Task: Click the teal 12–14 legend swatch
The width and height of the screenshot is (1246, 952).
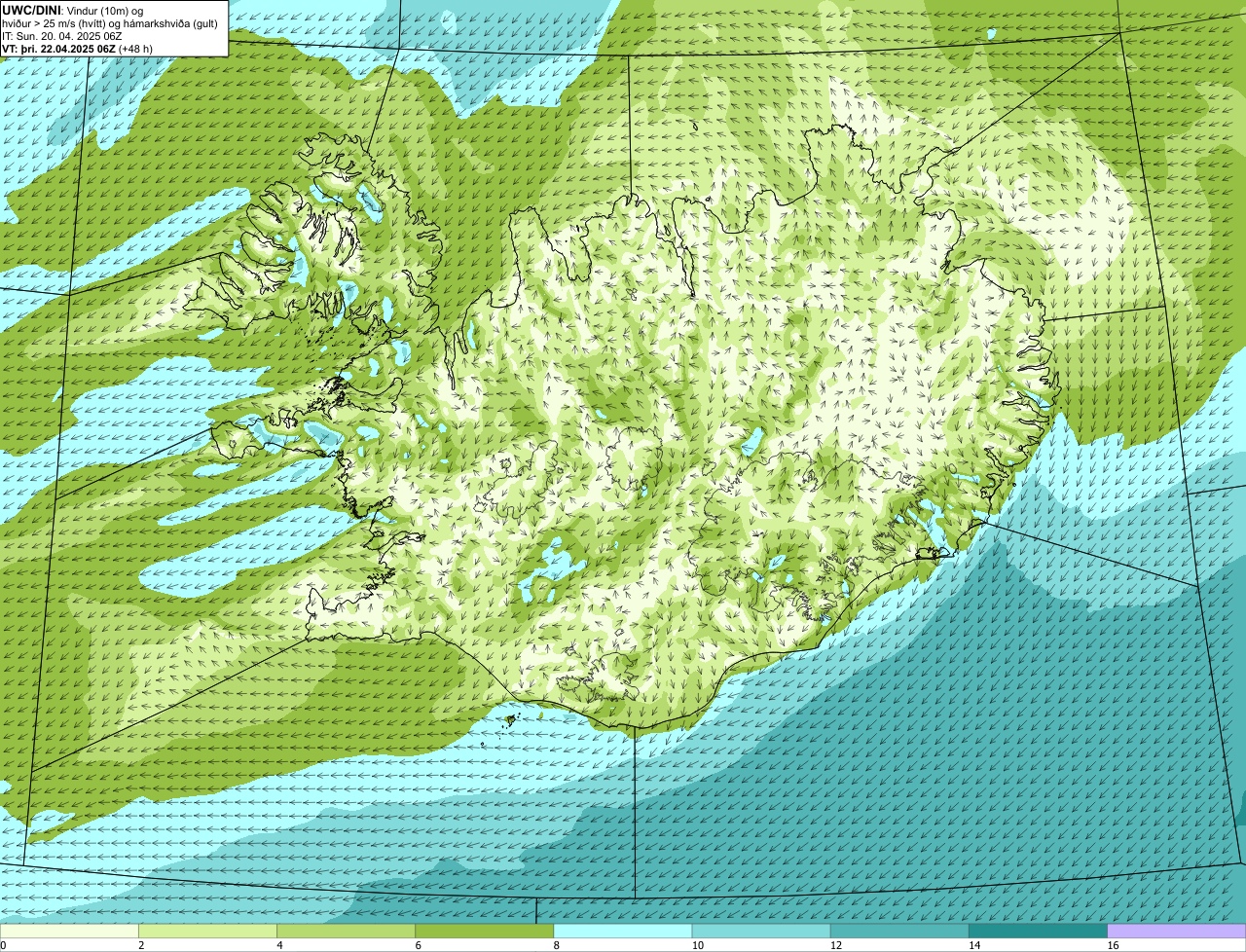Action: tap(899, 932)
